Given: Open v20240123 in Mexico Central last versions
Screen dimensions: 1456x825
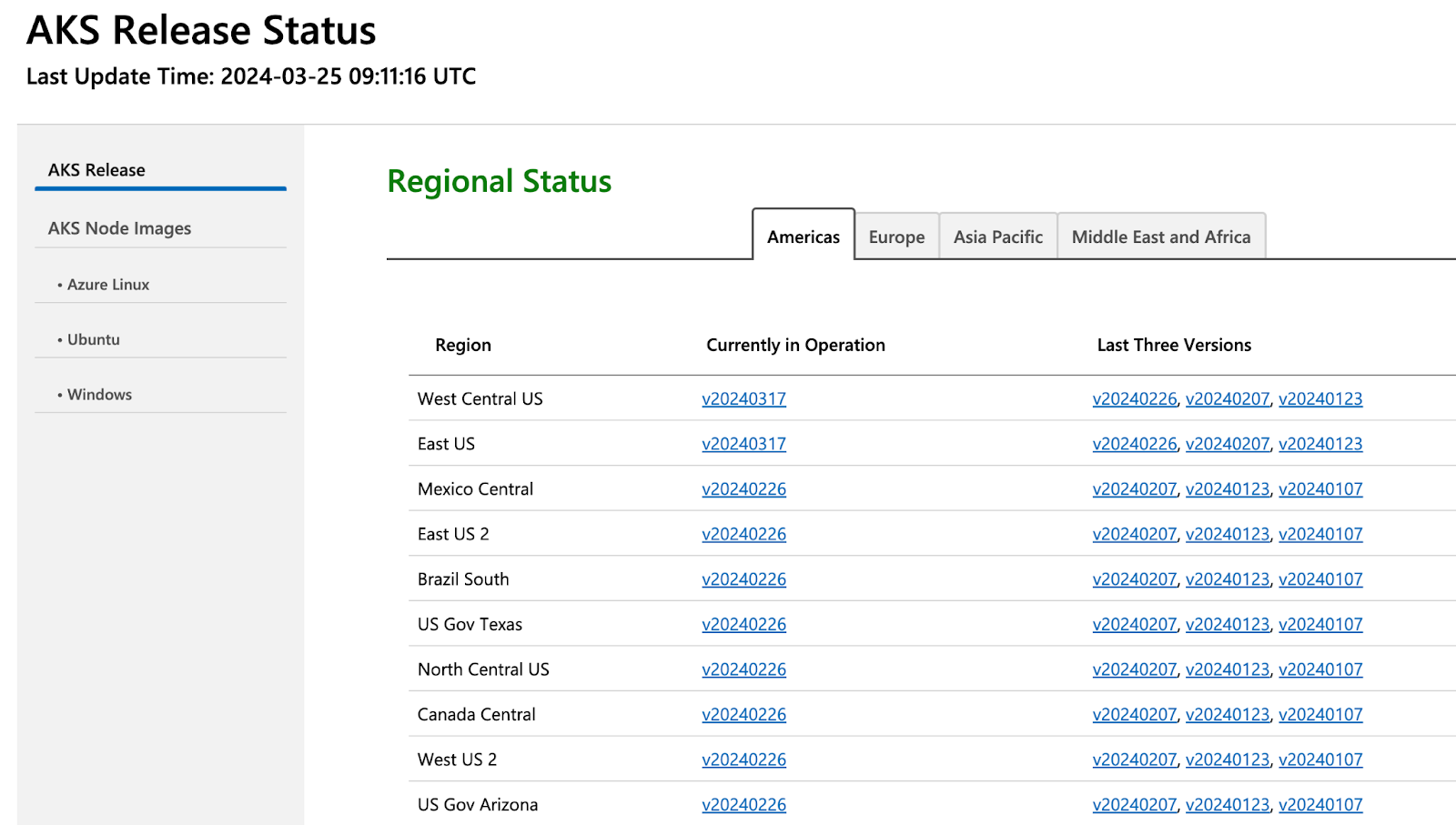Looking at the screenshot, I should tap(1228, 489).
